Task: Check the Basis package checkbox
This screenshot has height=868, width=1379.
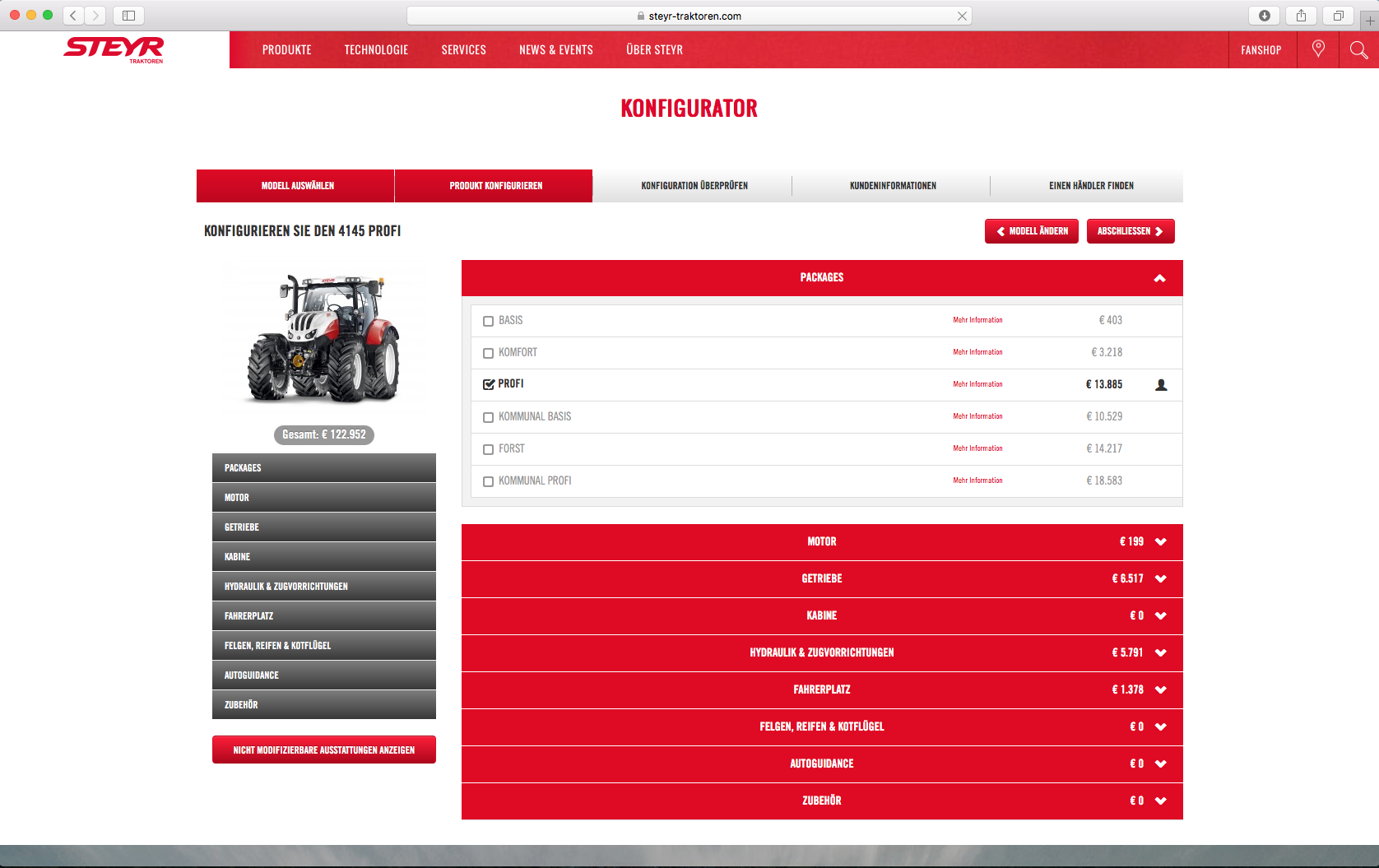Action: [x=488, y=321]
